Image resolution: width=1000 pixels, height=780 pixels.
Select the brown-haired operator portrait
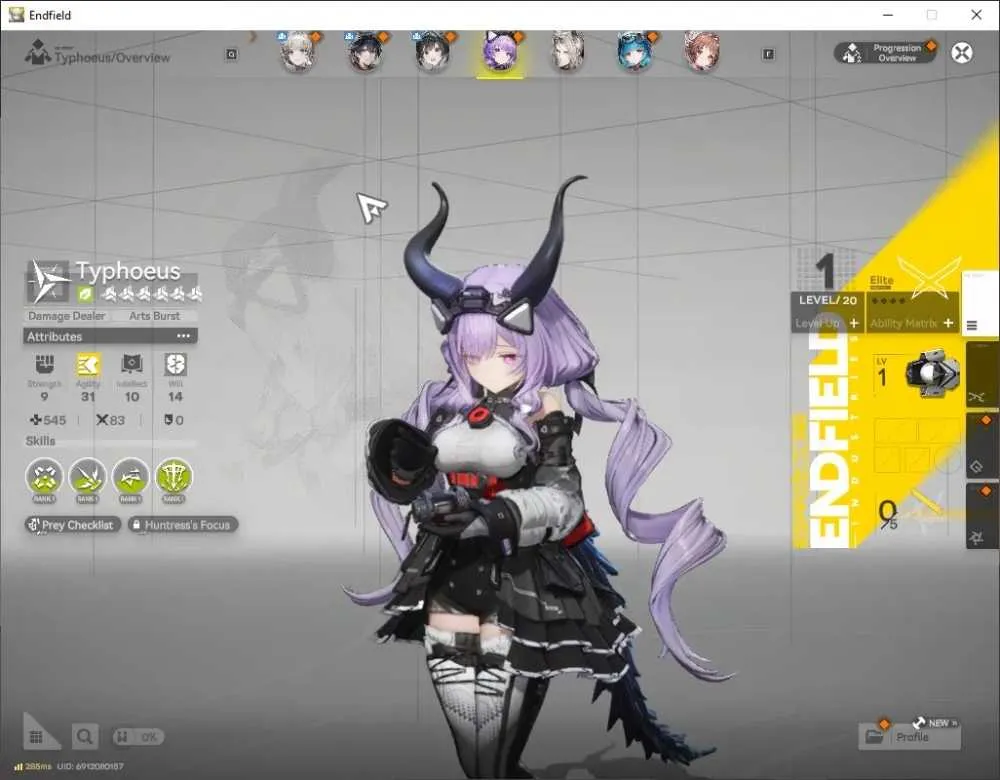click(702, 52)
